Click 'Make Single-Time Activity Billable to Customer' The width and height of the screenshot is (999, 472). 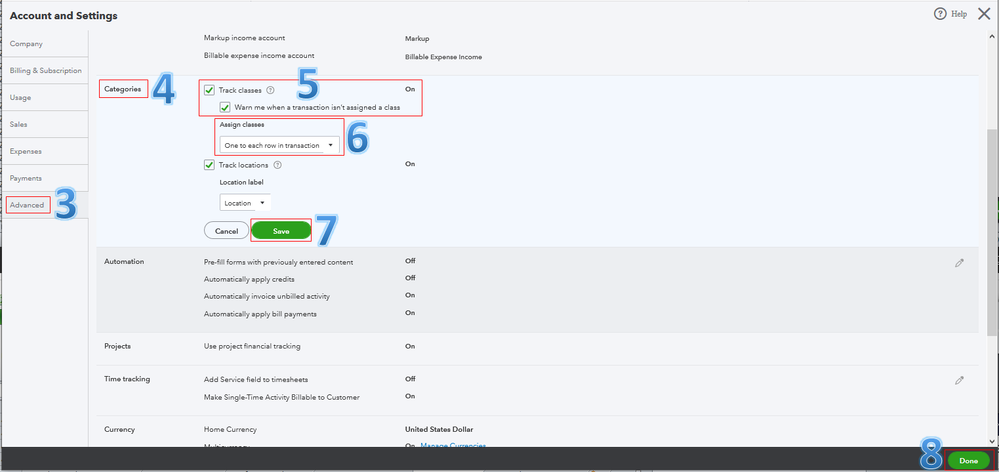click(282, 397)
